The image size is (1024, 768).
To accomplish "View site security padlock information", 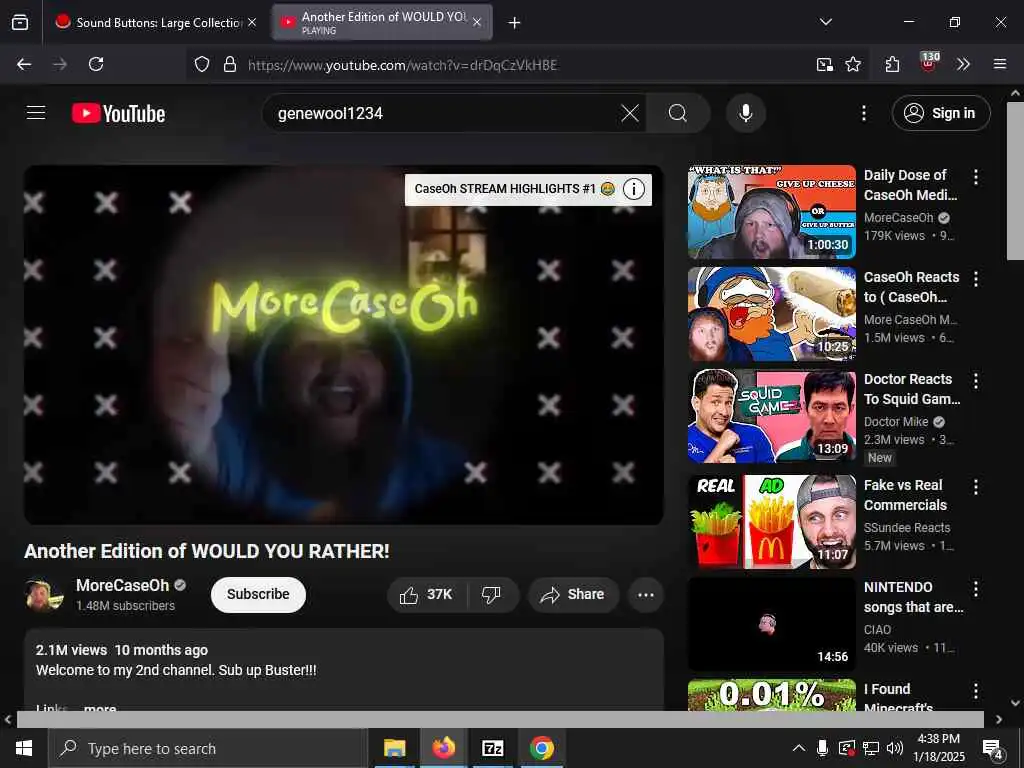I will [229, 64].
